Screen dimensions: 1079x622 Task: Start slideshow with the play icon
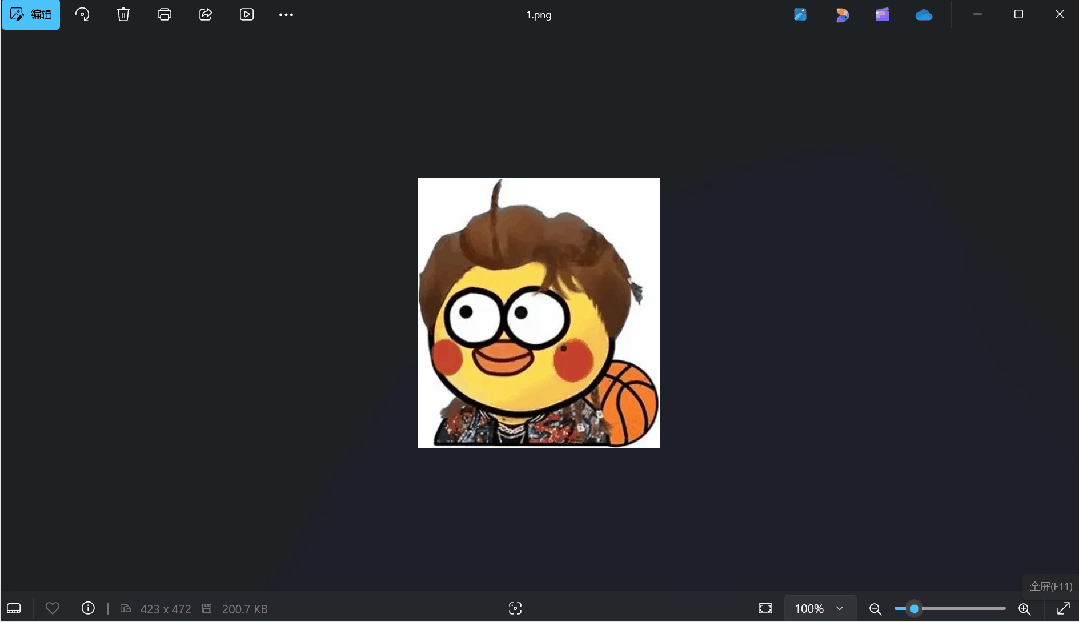tap(246, 15)
